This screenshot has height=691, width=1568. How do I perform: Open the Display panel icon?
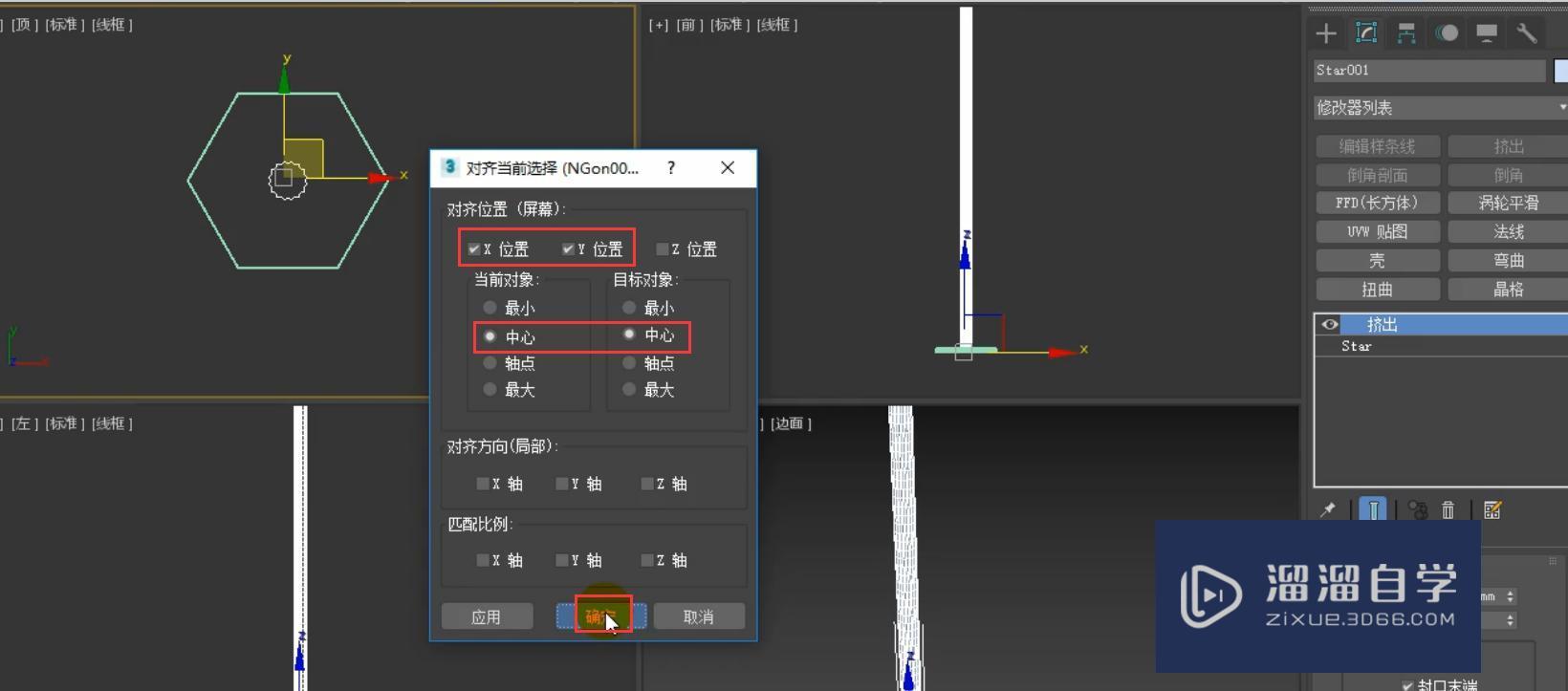1487,33
